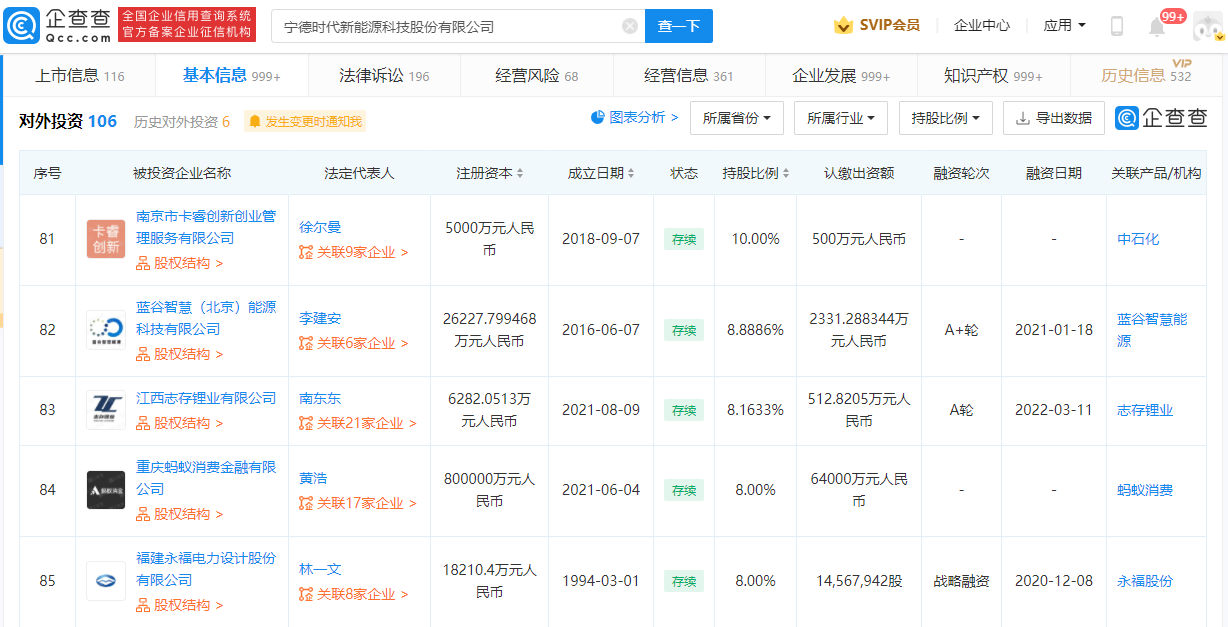This screenshot has height=627, width=1228.
Task: Switch to 法律诉讼 tab
Action: (384, 75)
